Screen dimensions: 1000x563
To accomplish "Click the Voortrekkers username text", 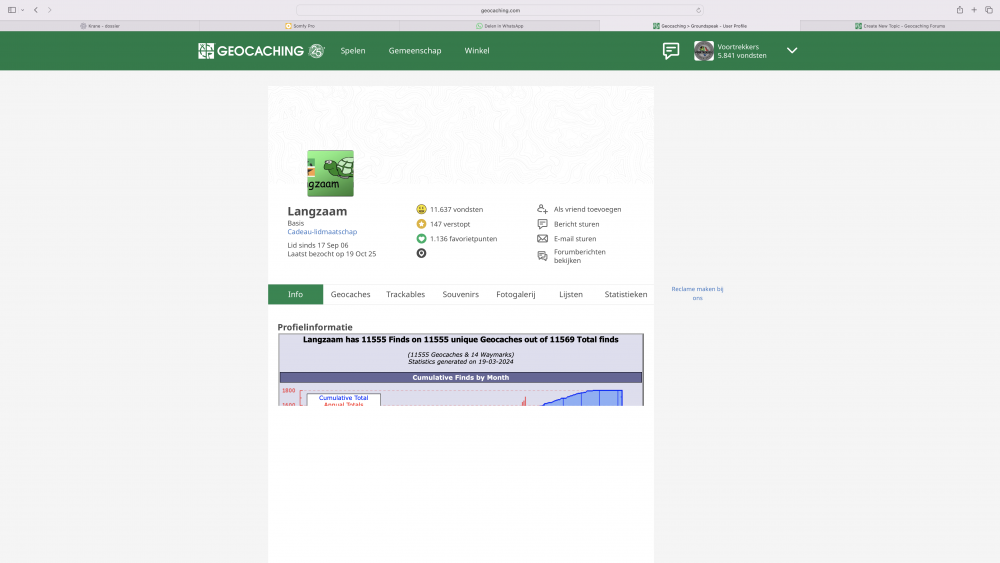I will point(738,47).
